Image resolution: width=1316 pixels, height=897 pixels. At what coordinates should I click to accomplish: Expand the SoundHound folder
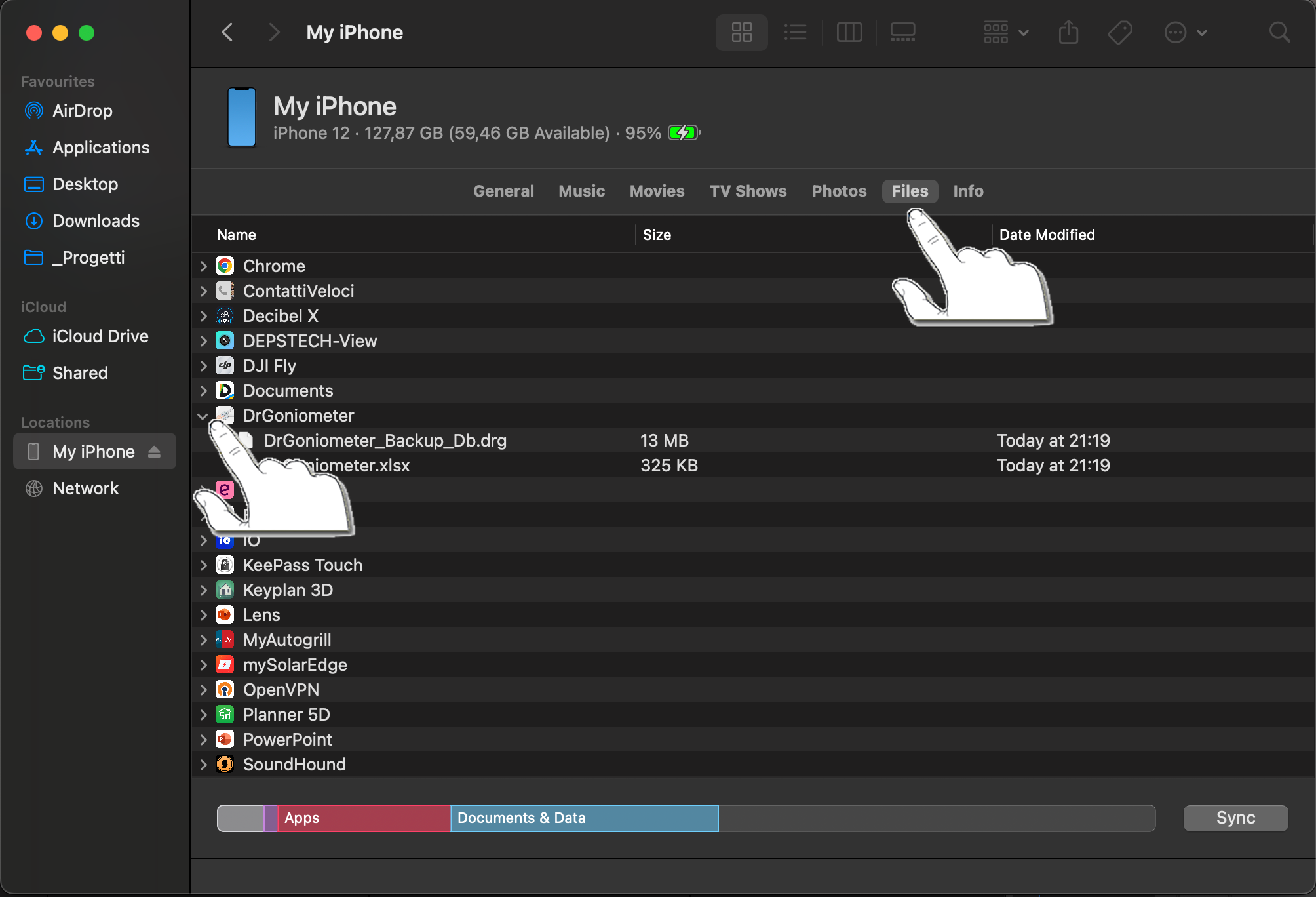click(203, 765)
